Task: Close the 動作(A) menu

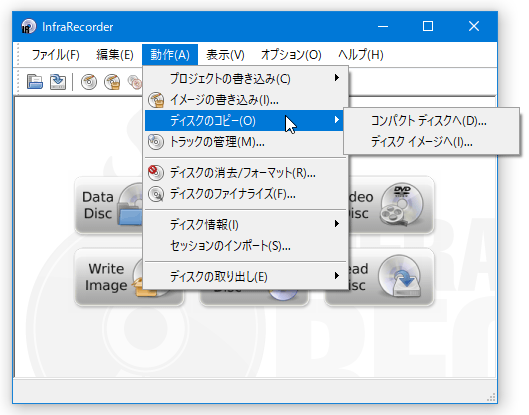Action: click(170, 54)
